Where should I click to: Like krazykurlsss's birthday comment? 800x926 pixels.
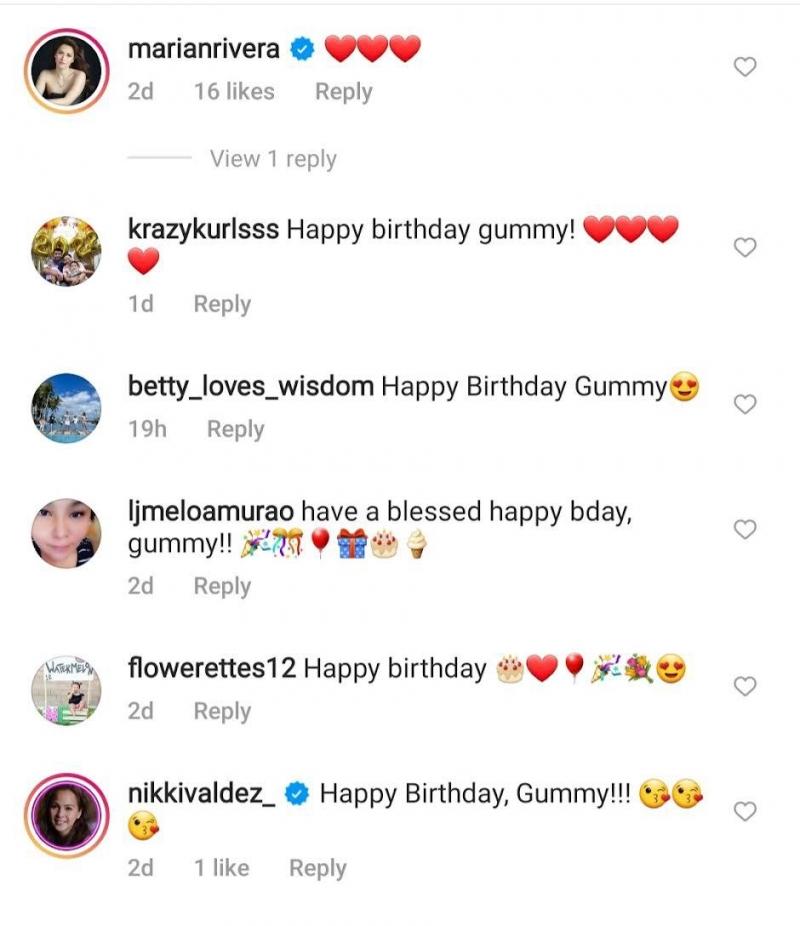(x=745, y=247)
